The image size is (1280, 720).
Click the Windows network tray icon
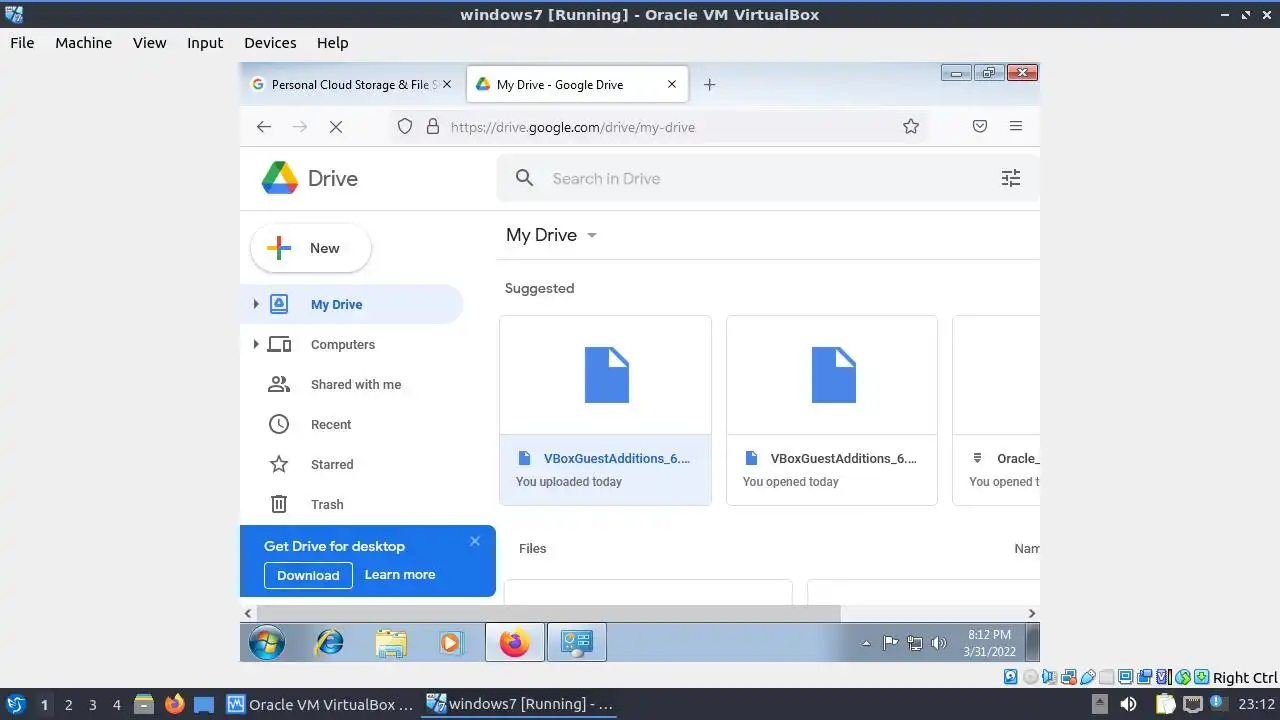[914, 643]
